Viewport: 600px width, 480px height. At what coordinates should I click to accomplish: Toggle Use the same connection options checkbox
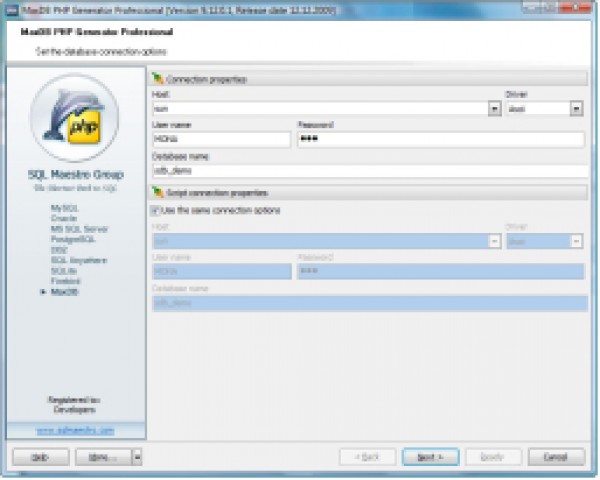tap(155, 210)
